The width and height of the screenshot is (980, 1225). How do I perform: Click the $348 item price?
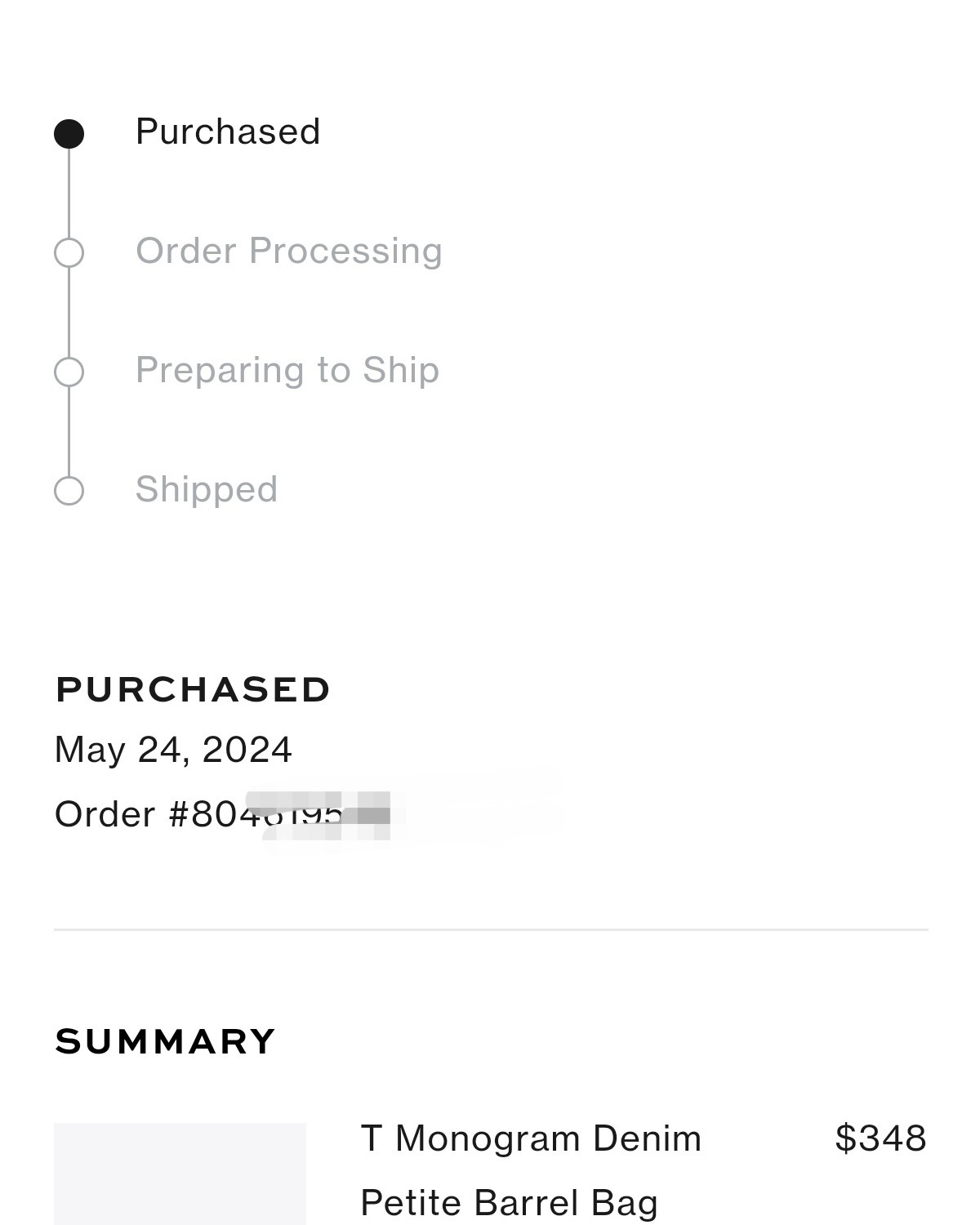click(x=880, y=1138)
